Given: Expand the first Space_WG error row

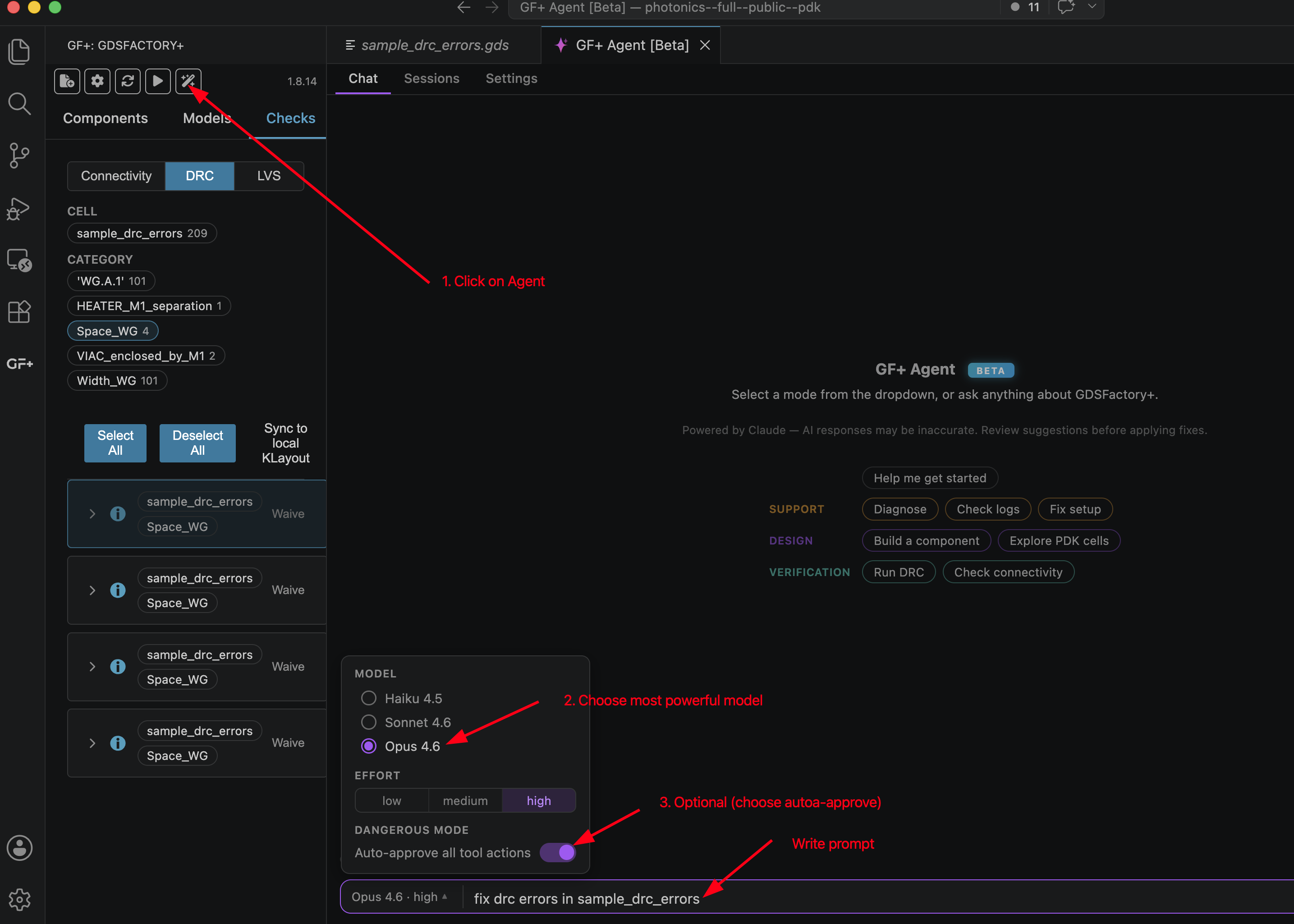Looking at the screenshot, I should [92, 514].
